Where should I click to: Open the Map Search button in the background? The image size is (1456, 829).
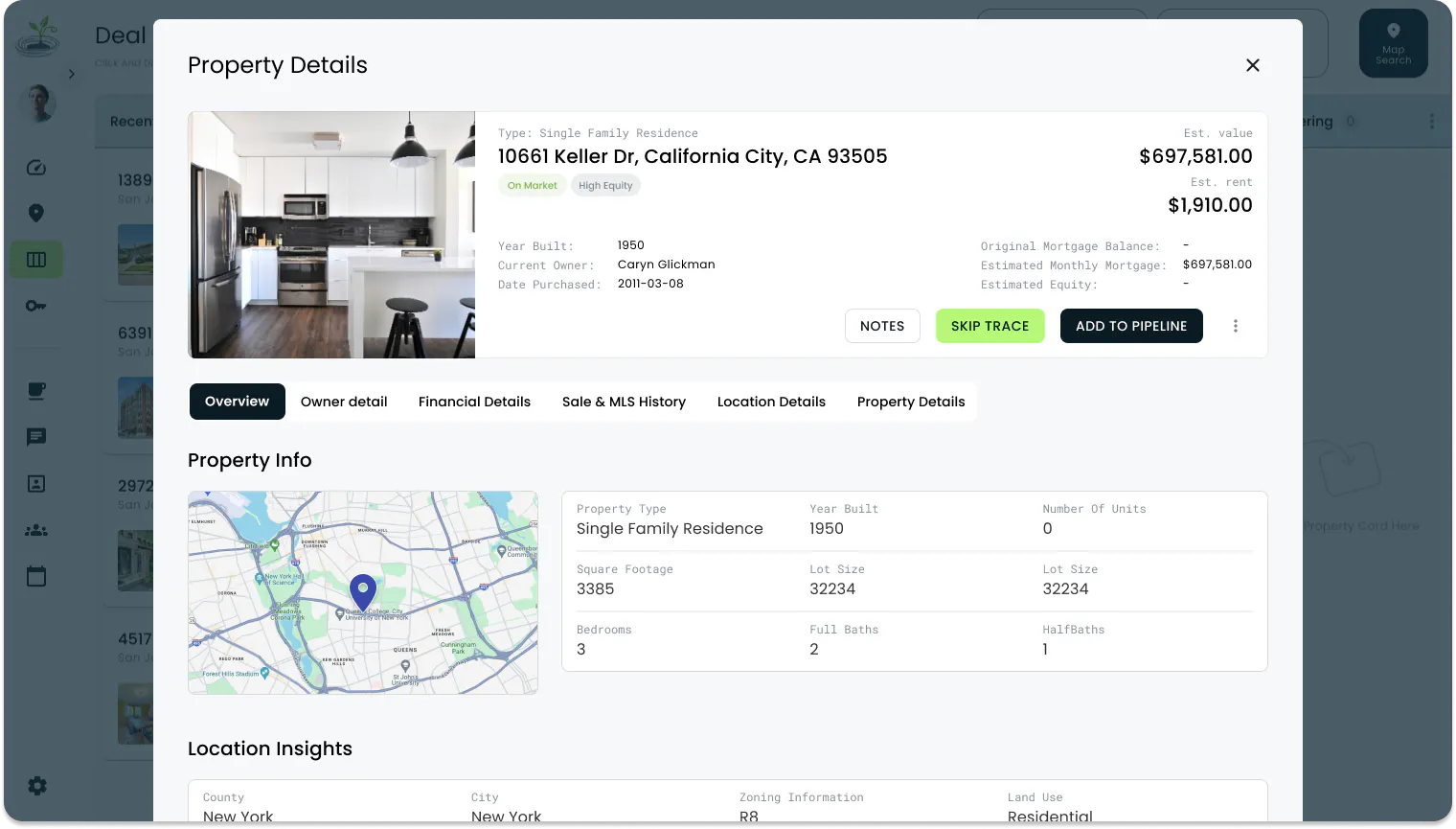[x=1394, y=43]
